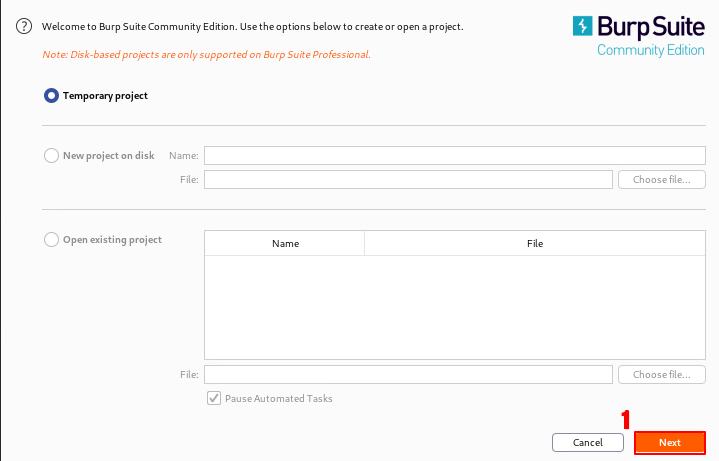Click the Community Edition label under the logo
The image size is (719, 461).
(650, 50)
